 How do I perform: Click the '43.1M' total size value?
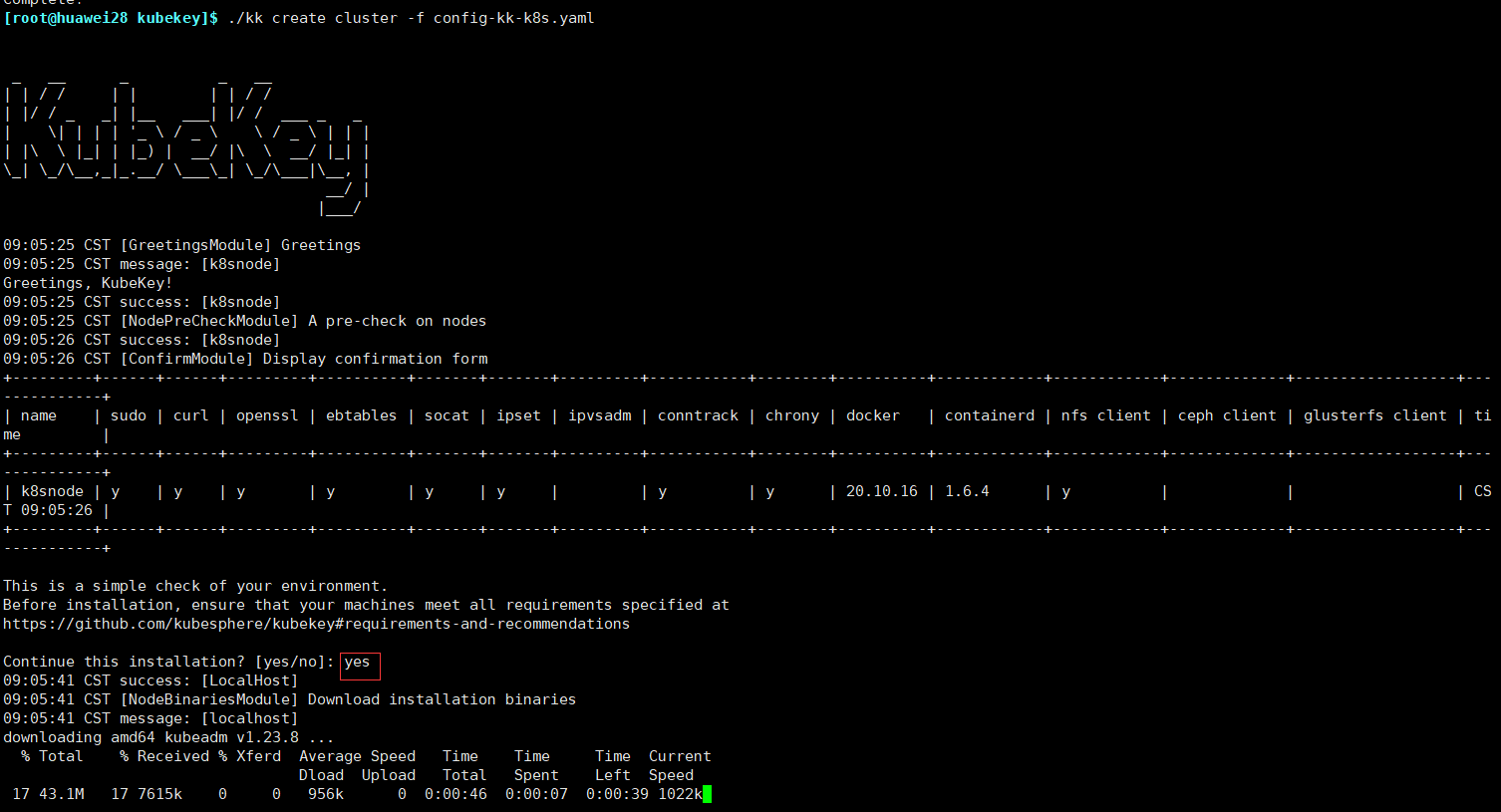click(62, 794)
